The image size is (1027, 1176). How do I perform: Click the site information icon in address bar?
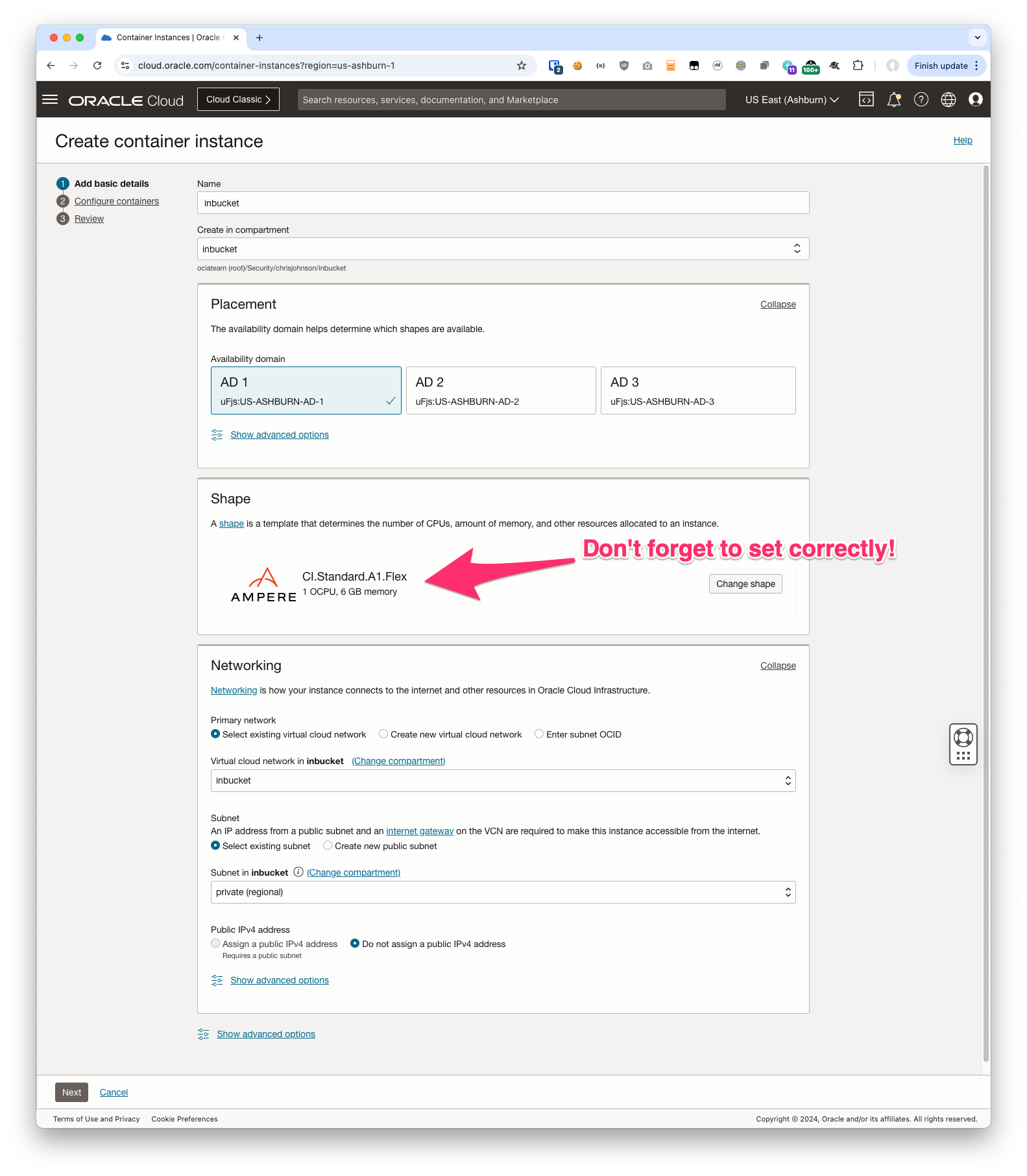(126, 66)
